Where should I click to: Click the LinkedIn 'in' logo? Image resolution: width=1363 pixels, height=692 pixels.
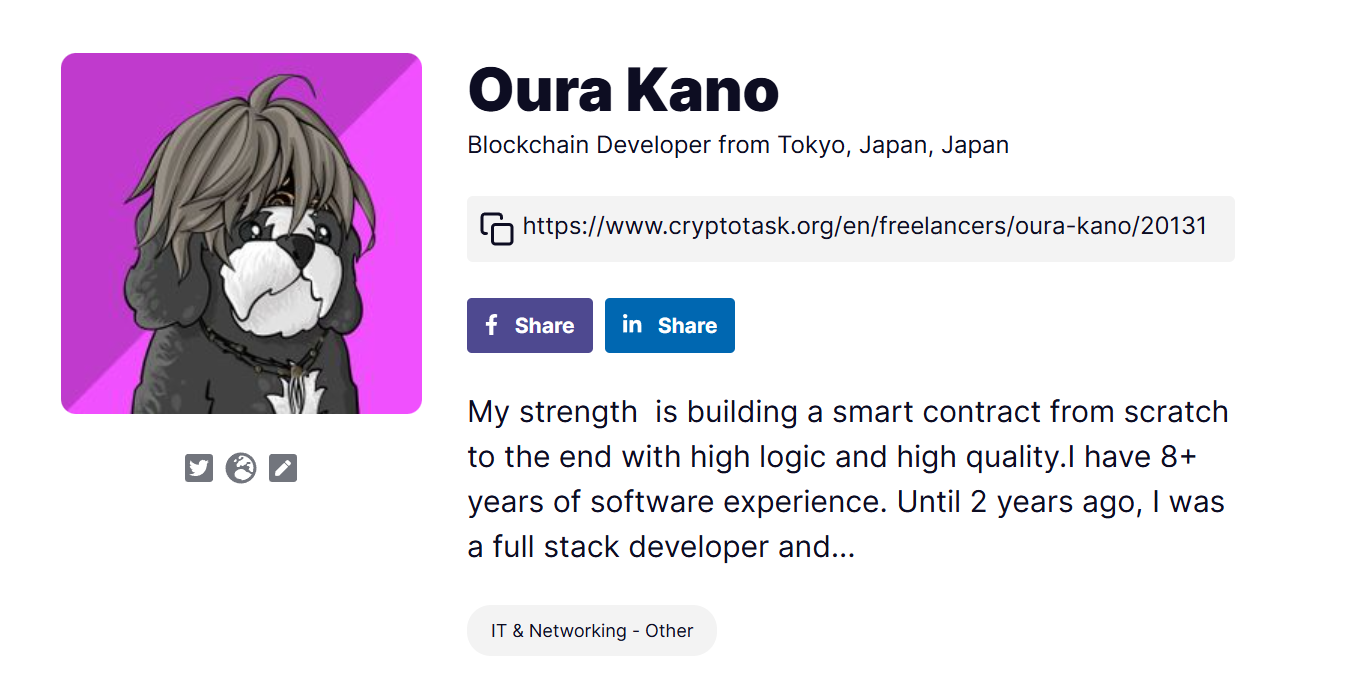(632, 324)
